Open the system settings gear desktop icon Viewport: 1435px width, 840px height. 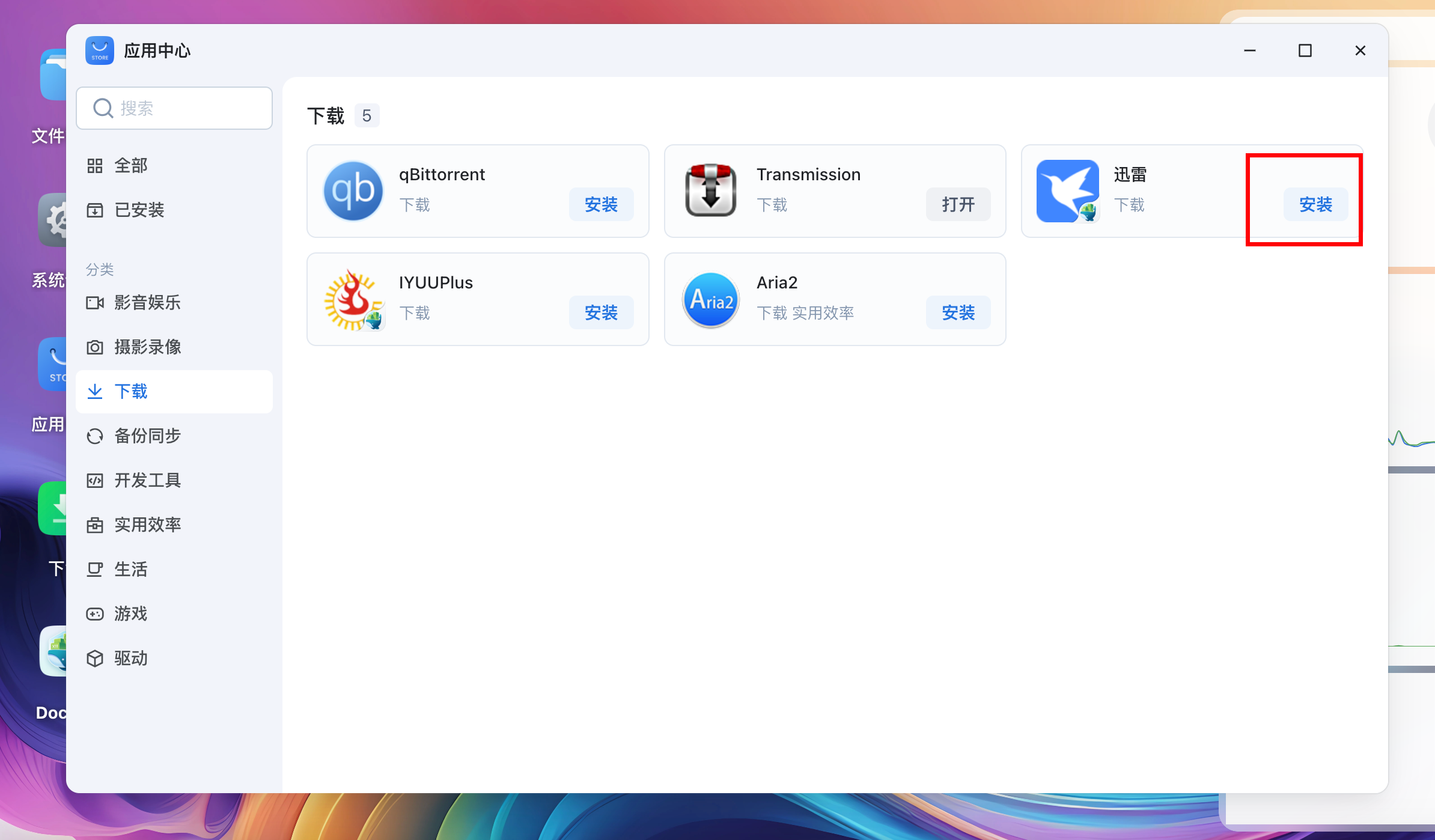click(x=53, y=220)
